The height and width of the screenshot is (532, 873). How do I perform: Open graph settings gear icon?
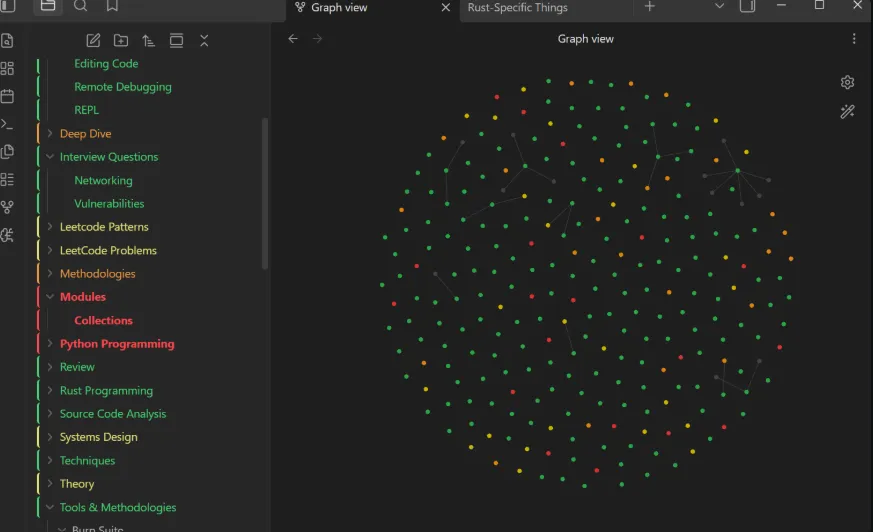coord(847,82)
